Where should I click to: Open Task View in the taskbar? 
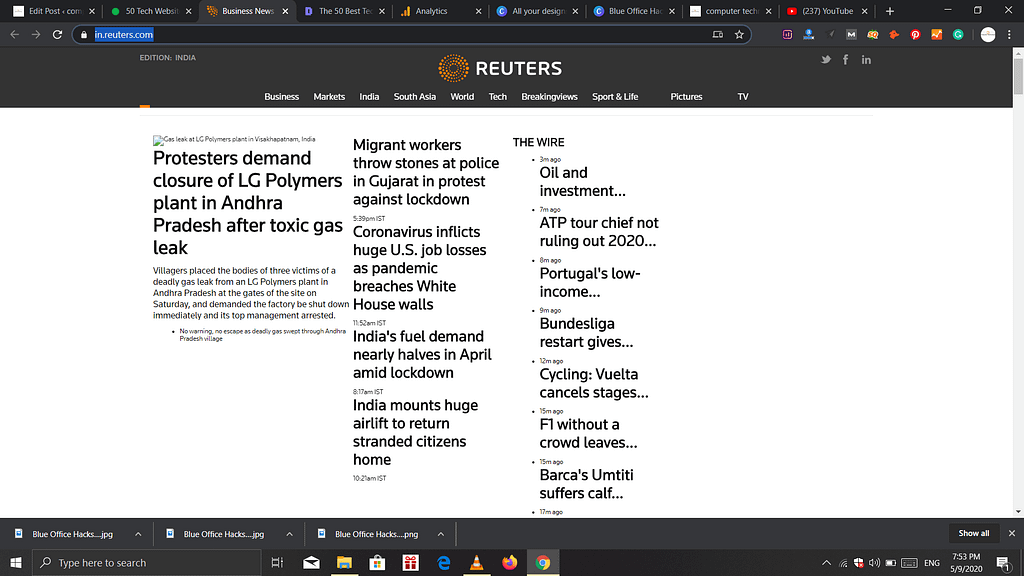pos(278,562)
